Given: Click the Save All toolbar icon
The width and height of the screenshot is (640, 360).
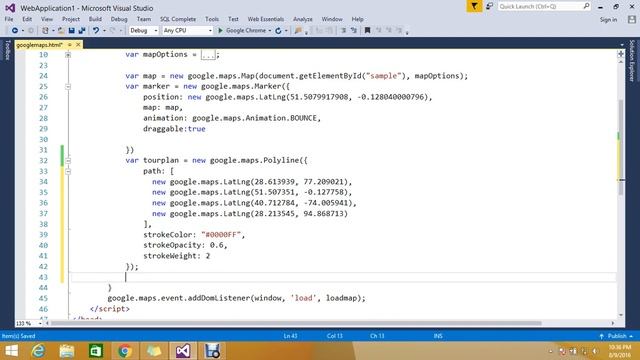Looking at the screenshot, I should [x=82, y=31].
